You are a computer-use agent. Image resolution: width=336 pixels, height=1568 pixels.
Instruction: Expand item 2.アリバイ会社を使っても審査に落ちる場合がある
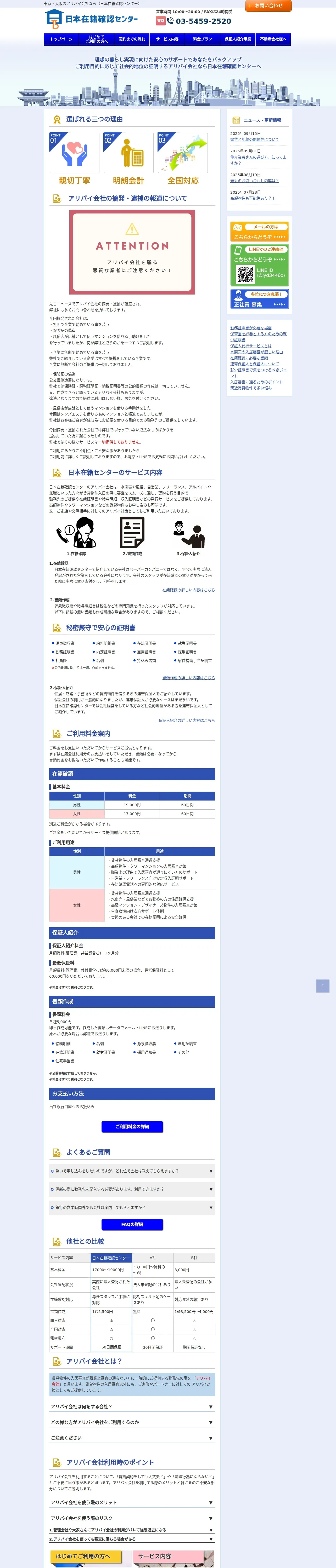tap(132, 1539)
